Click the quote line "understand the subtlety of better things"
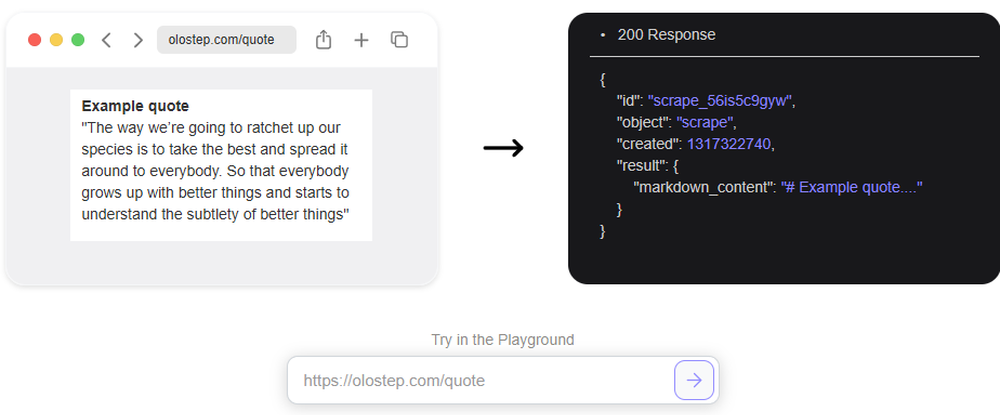Screen dimensions: 1000x415 coord(216,214)
